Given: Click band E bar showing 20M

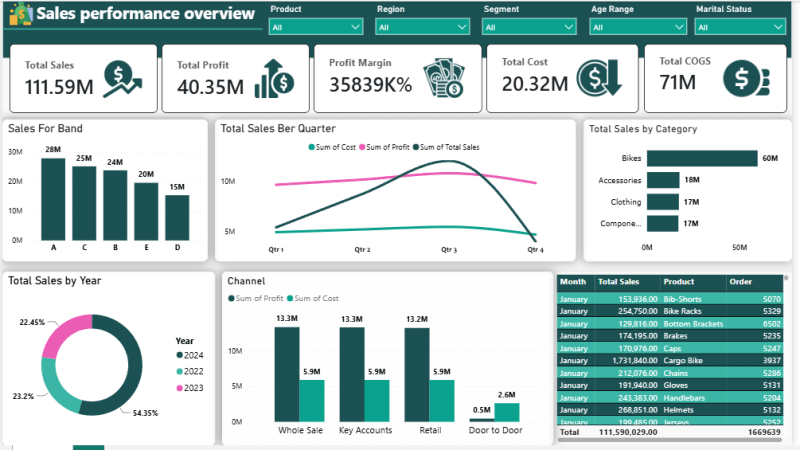Looking at the screenshot, I should pyautogui.click(x=146, y=211).
